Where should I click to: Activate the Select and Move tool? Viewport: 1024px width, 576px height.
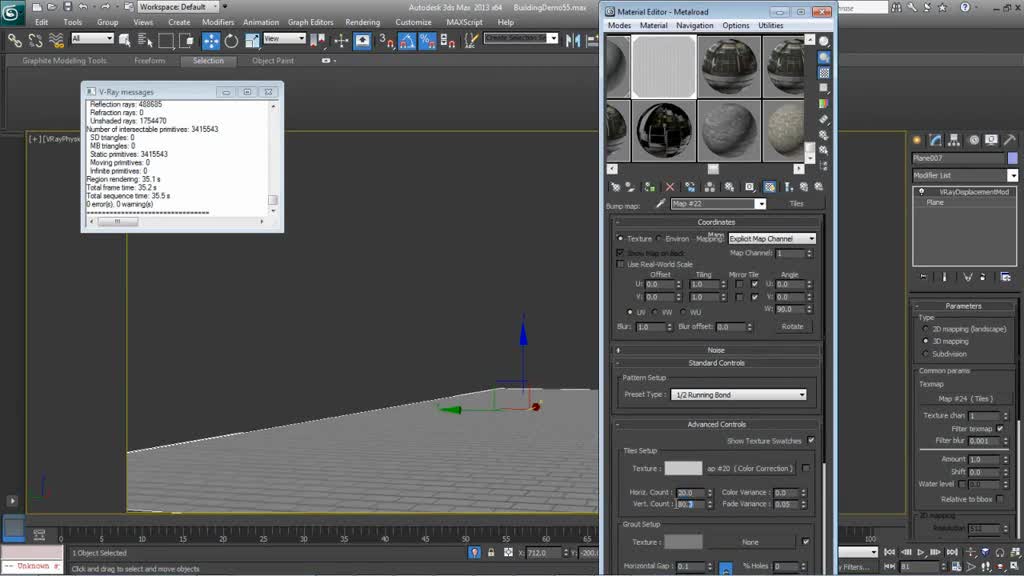click(211, 41)
